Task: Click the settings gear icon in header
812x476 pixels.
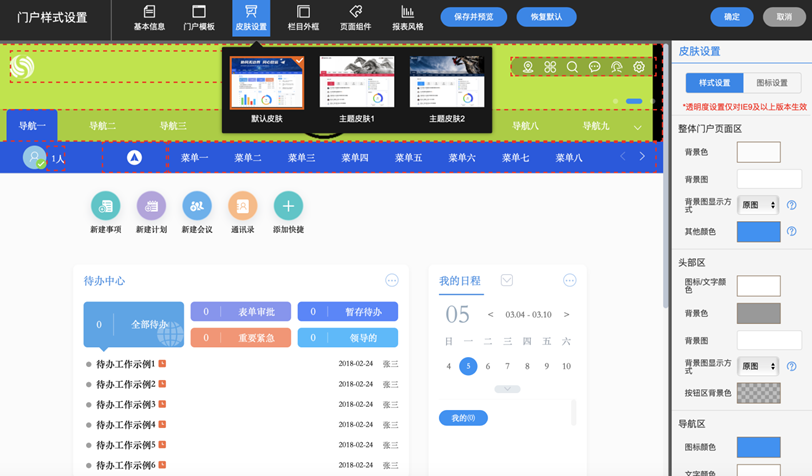Action: click(639, 67)
